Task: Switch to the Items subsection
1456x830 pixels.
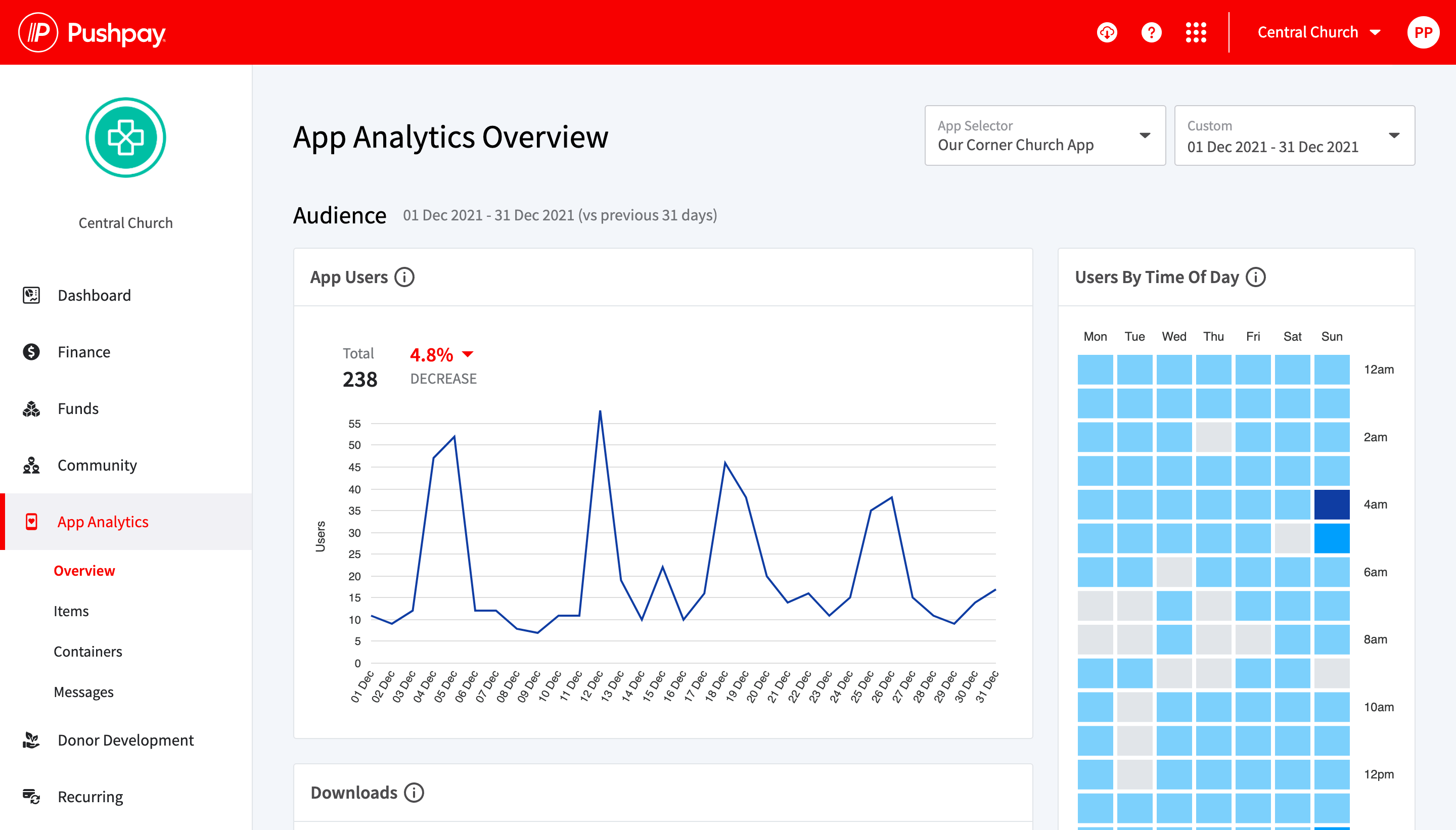Action: pos(71,611)
